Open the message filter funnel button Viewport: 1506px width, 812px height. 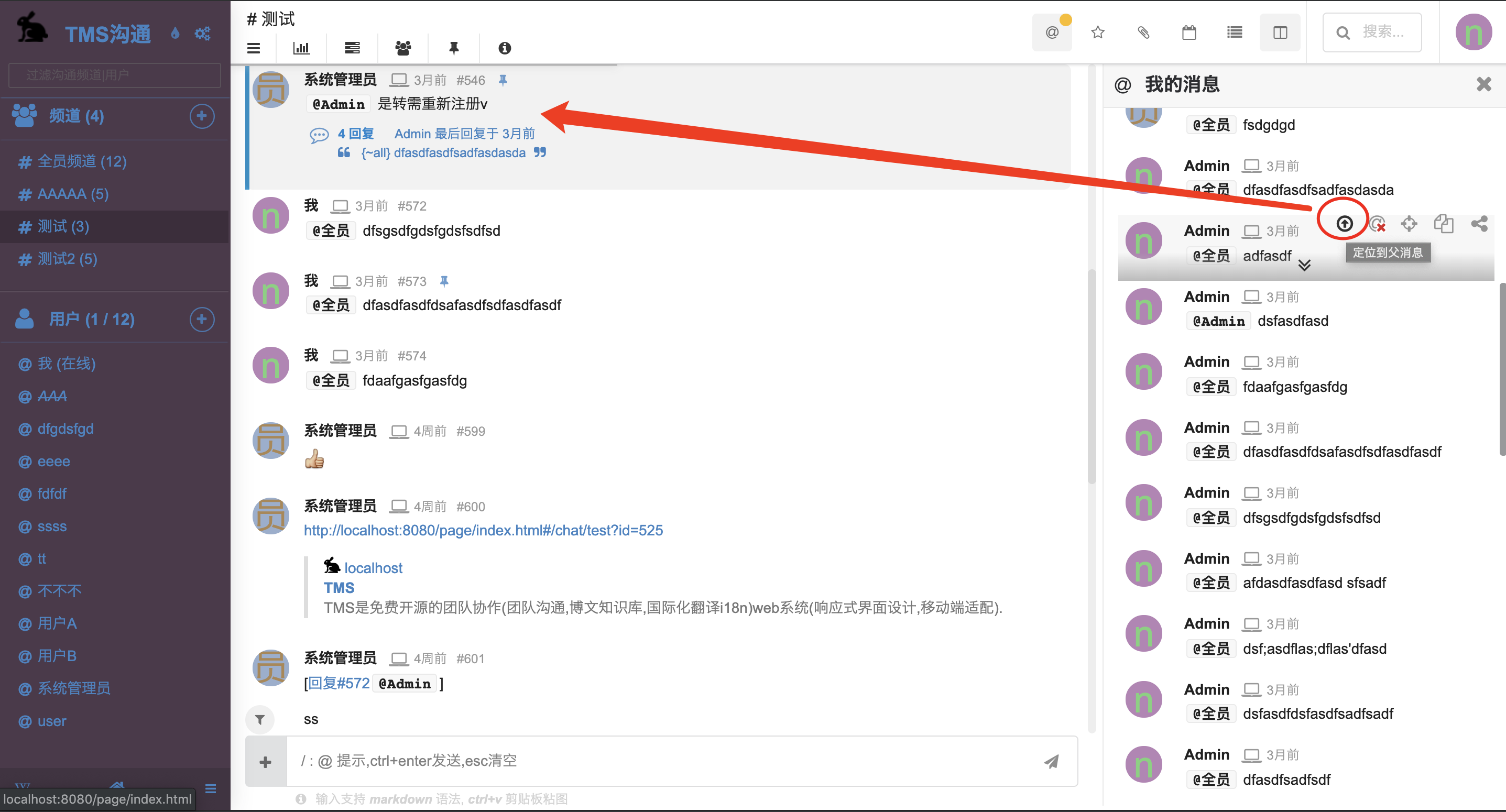[259, 720]
